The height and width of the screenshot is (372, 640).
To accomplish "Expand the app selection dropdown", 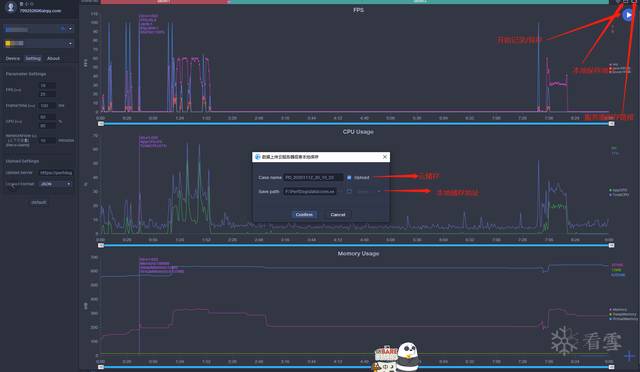I will tap(70, 43).
